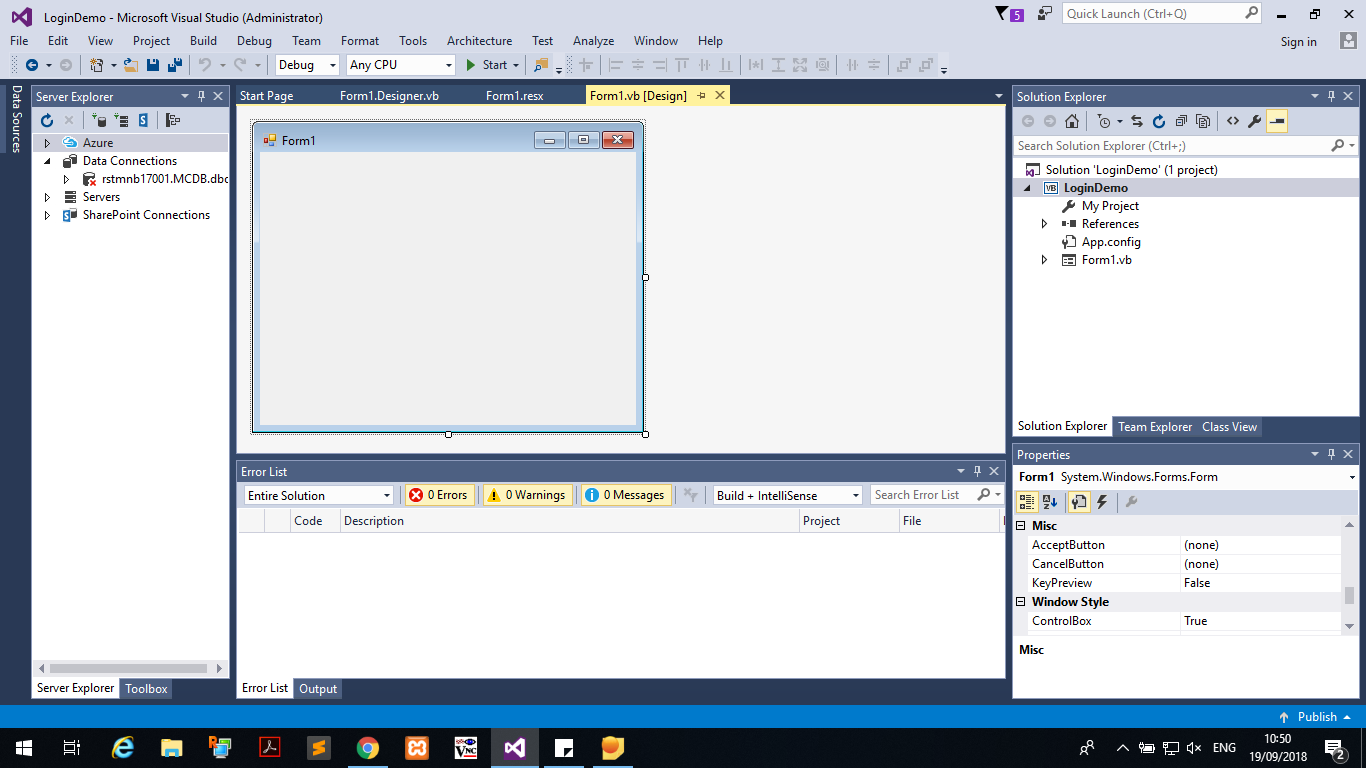Click the wrench Properties icon in Solution Explorer

point(1255,121)
